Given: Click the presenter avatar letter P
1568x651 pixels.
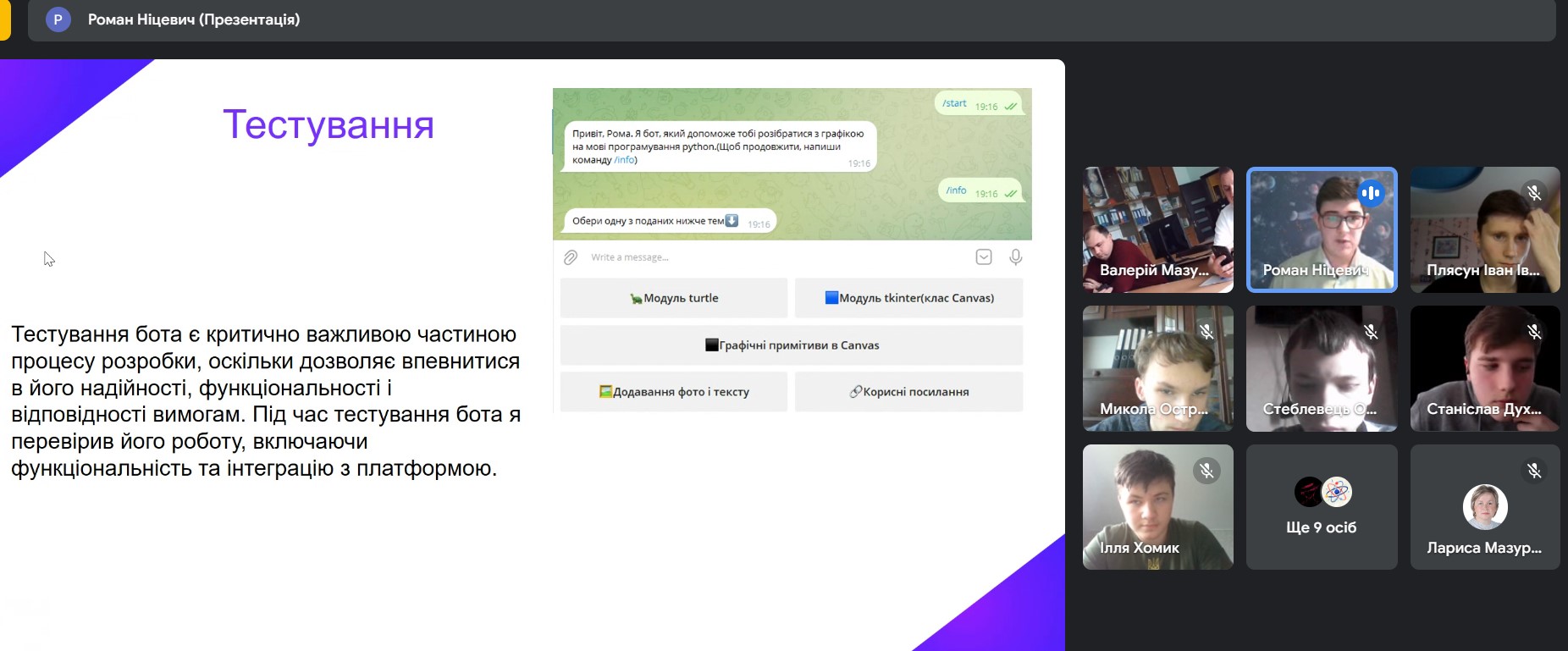Looking at the screenshot, I should [58, 19].
